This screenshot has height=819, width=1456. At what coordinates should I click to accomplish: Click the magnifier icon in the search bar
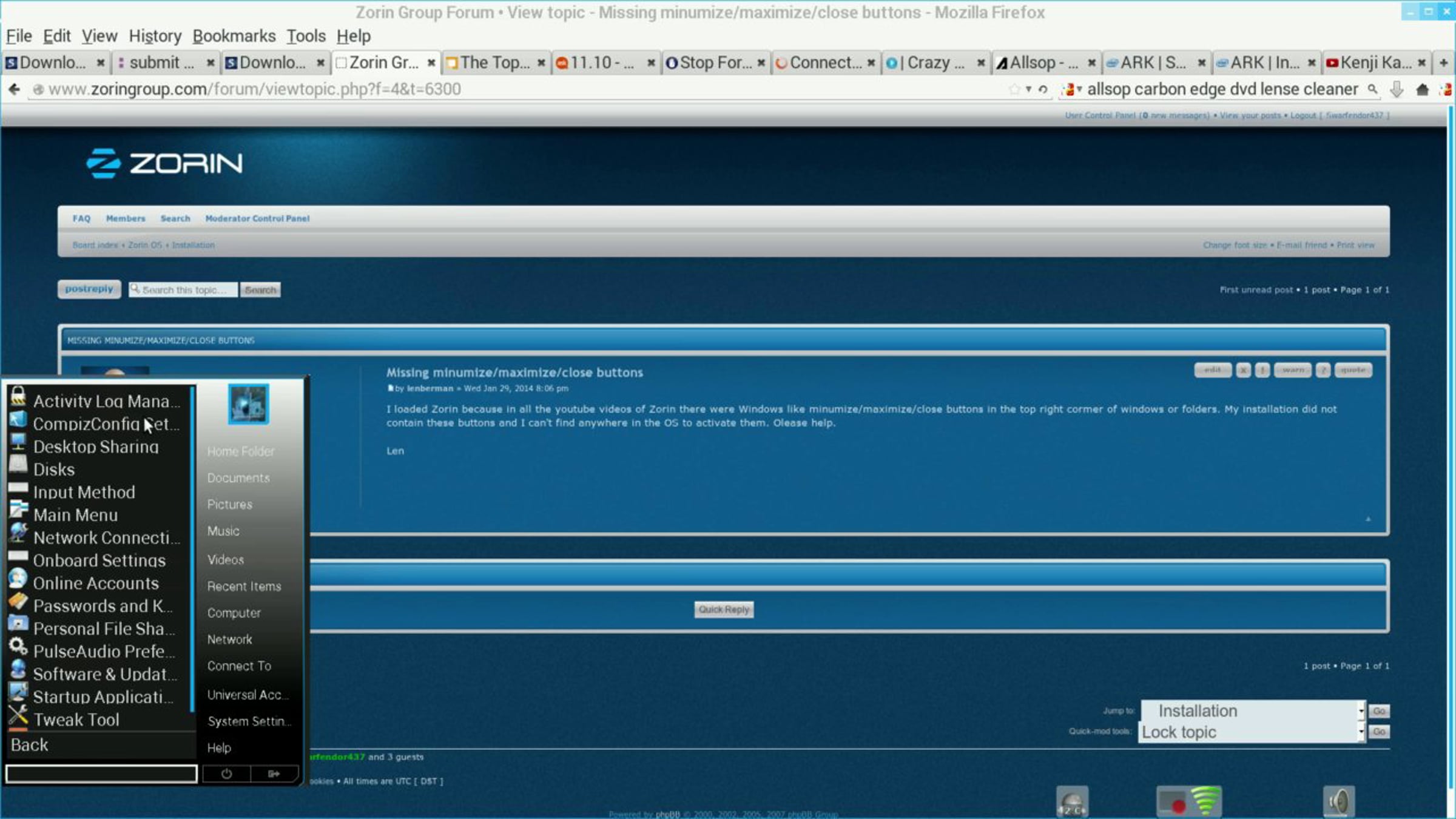(1372, 89)
